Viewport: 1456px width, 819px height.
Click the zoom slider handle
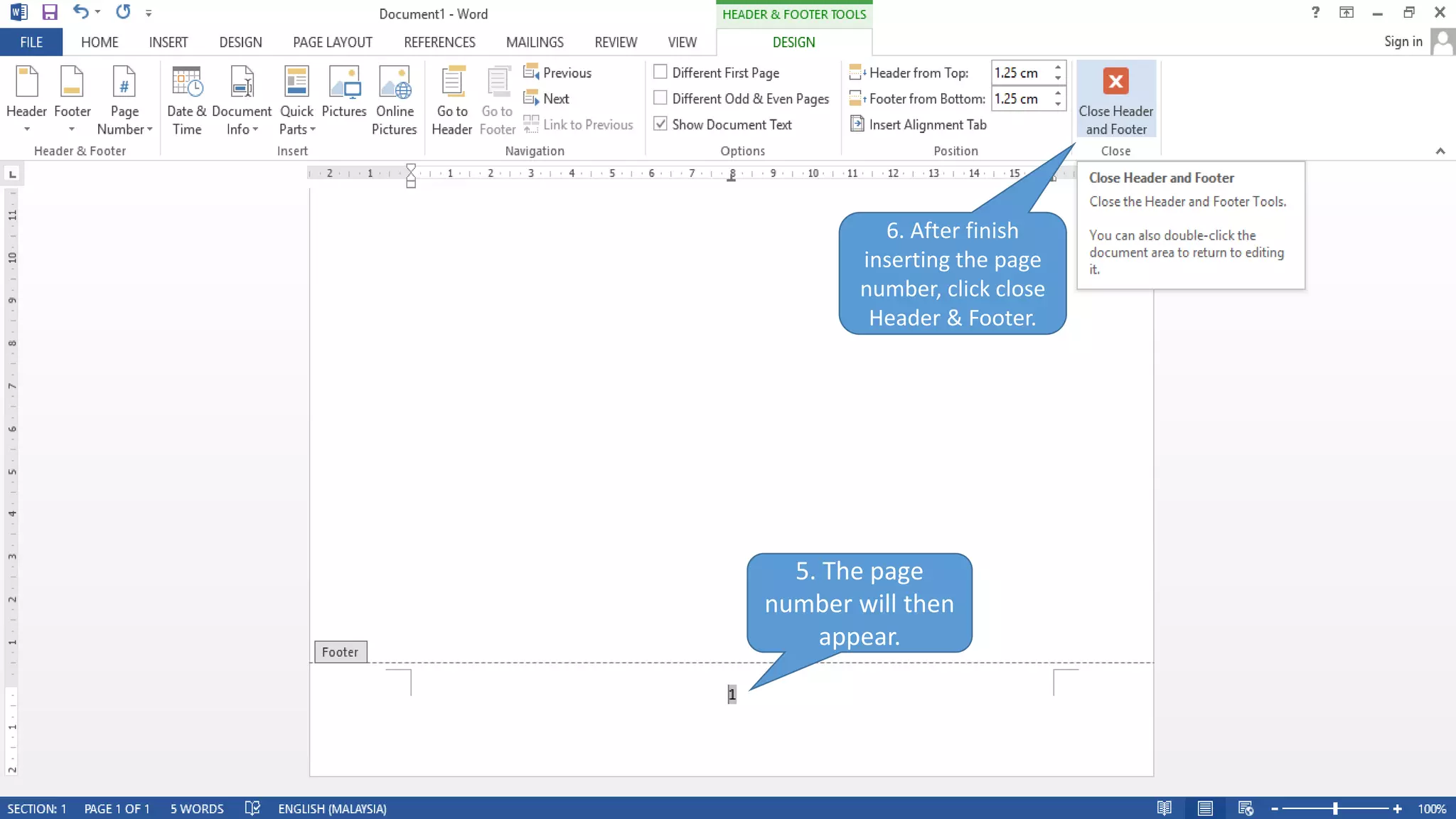(x=1335, y=808)
